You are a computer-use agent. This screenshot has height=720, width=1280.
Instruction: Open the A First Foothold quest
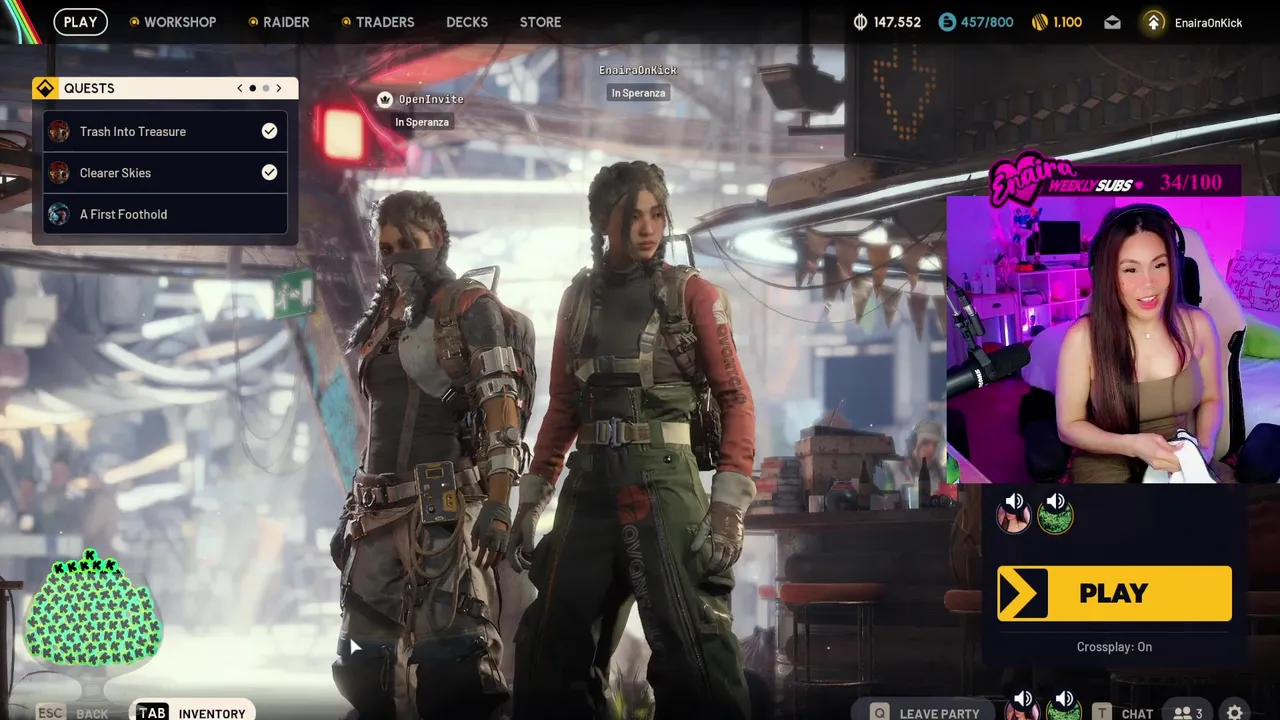(x=165, y=214)
